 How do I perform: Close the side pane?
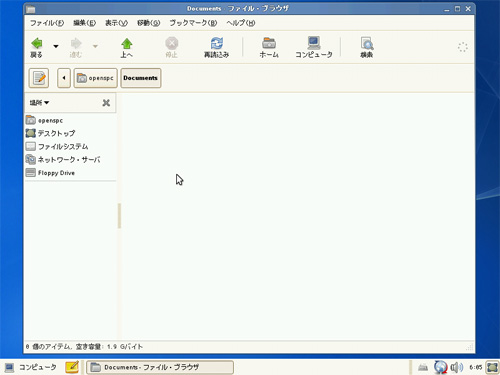[x=106, y=103]
